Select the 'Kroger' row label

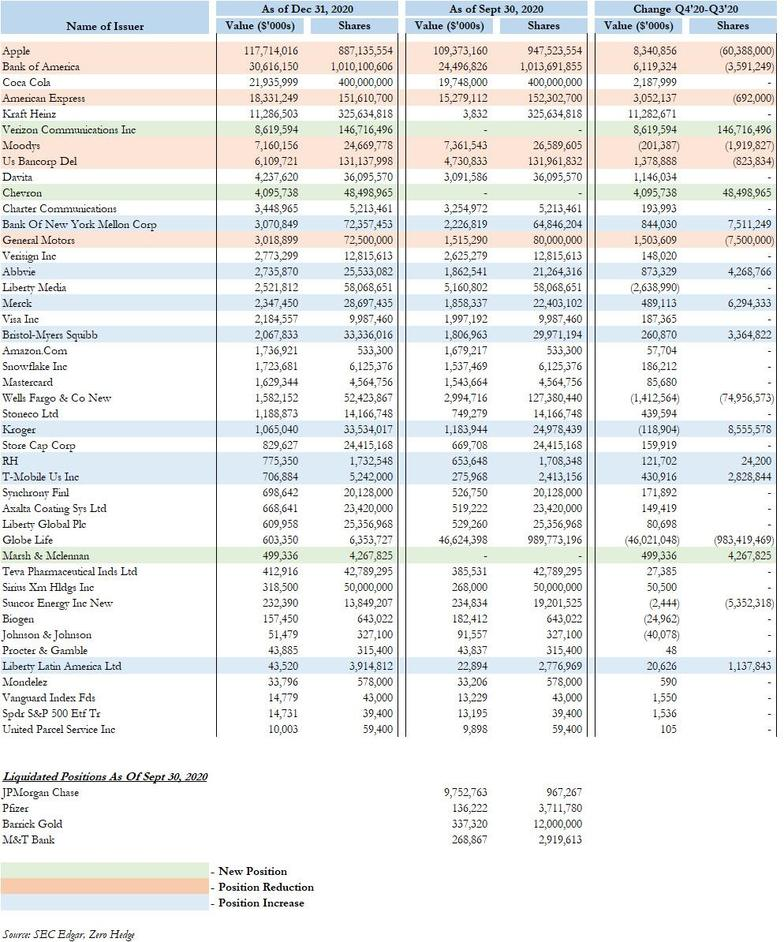(19, 430)
